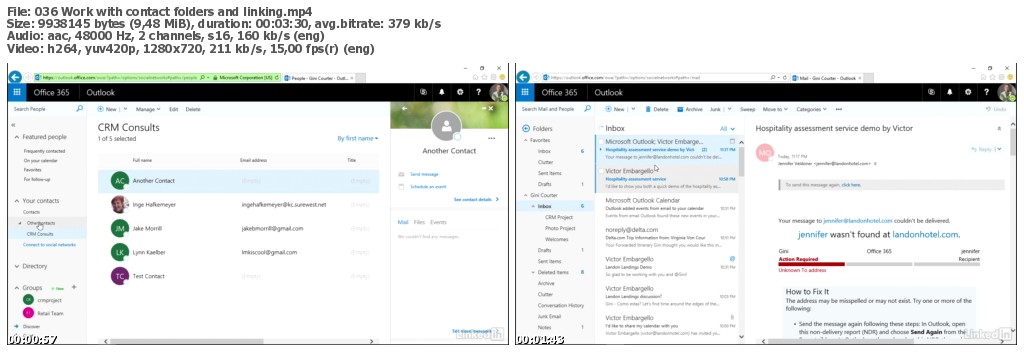1024x363 pixels.
Task: Click Undo in the Mail window
Action: tap(996, 109)
